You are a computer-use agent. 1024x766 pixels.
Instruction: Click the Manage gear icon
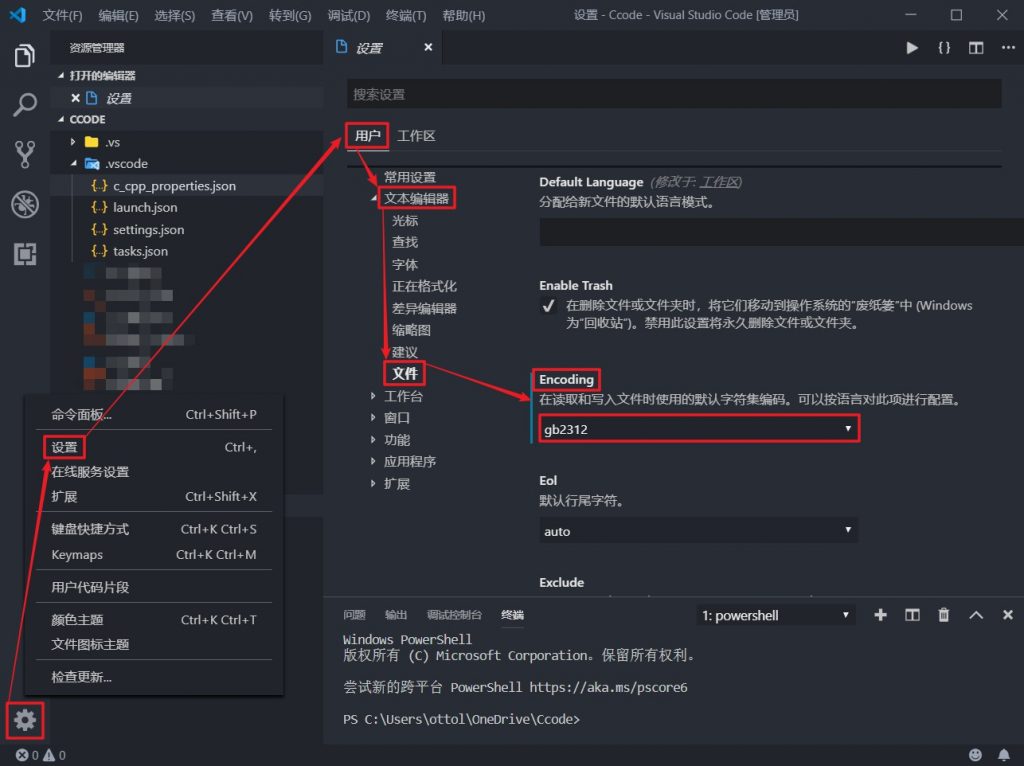[25, 720]
